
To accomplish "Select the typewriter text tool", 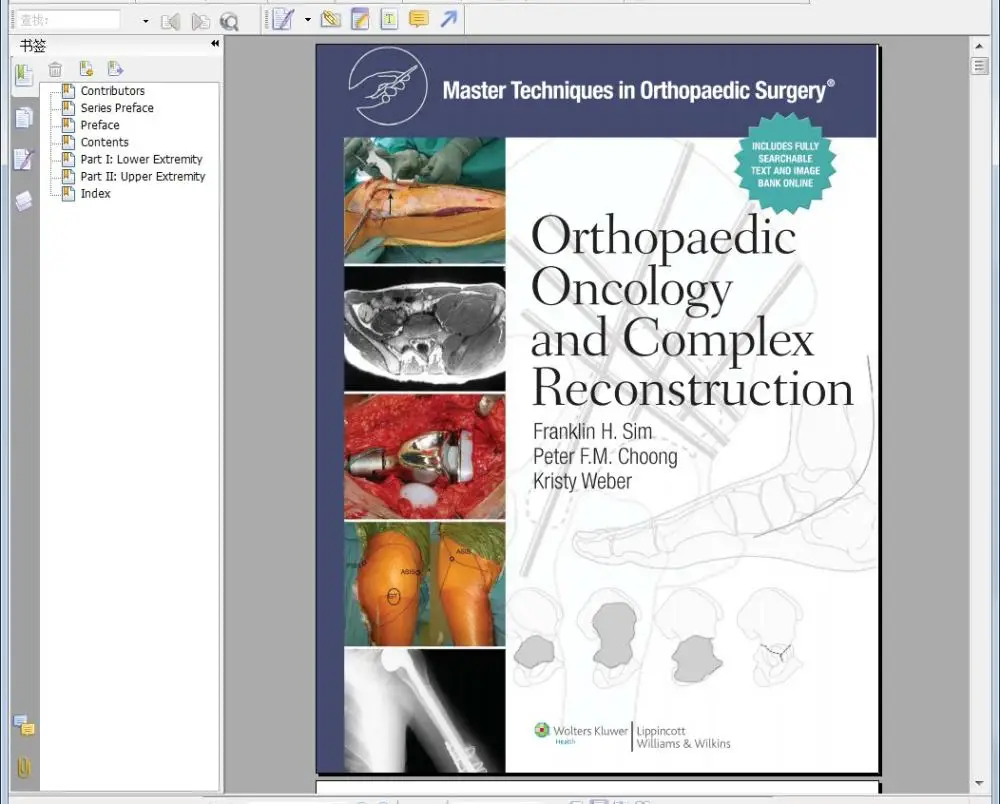I will [389, 20].
